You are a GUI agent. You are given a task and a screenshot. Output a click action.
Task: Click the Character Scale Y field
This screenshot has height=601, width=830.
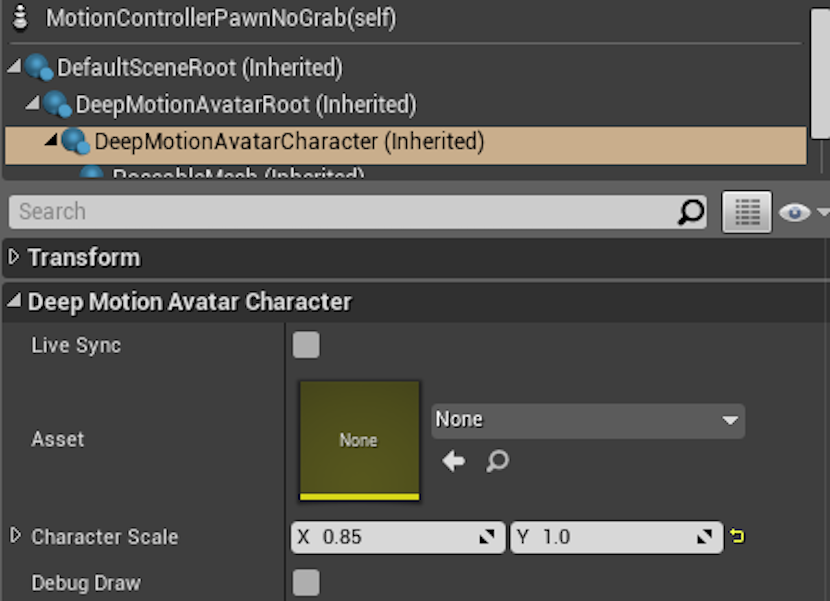pyautogui.click(x=617, y=537)
